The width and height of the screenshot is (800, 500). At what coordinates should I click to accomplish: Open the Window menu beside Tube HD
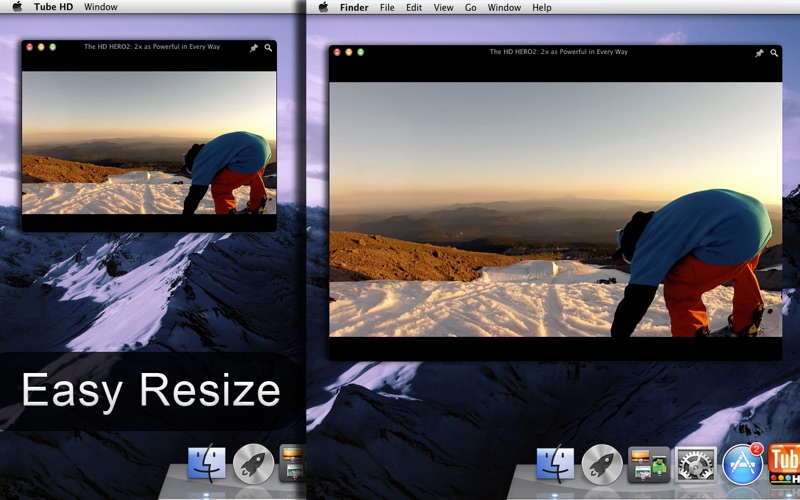(101, 7)
